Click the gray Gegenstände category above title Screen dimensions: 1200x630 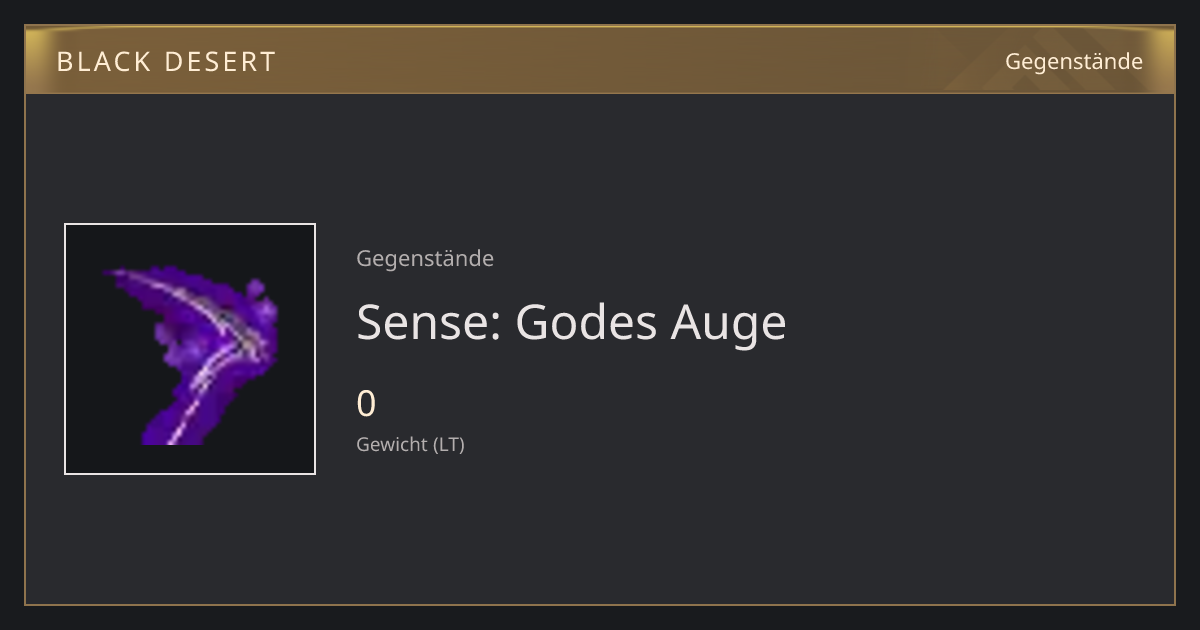[425, 259]
